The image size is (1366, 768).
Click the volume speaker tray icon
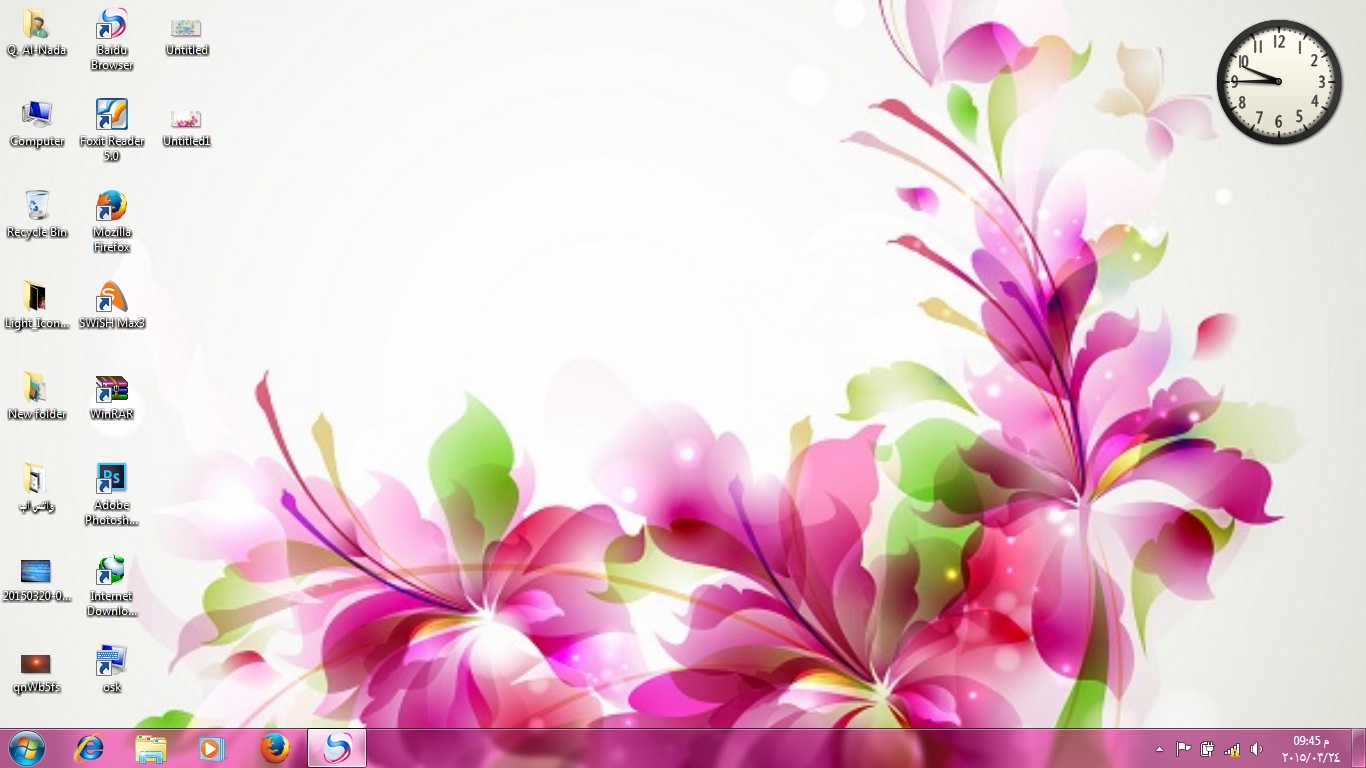(x=1256, y=749)
